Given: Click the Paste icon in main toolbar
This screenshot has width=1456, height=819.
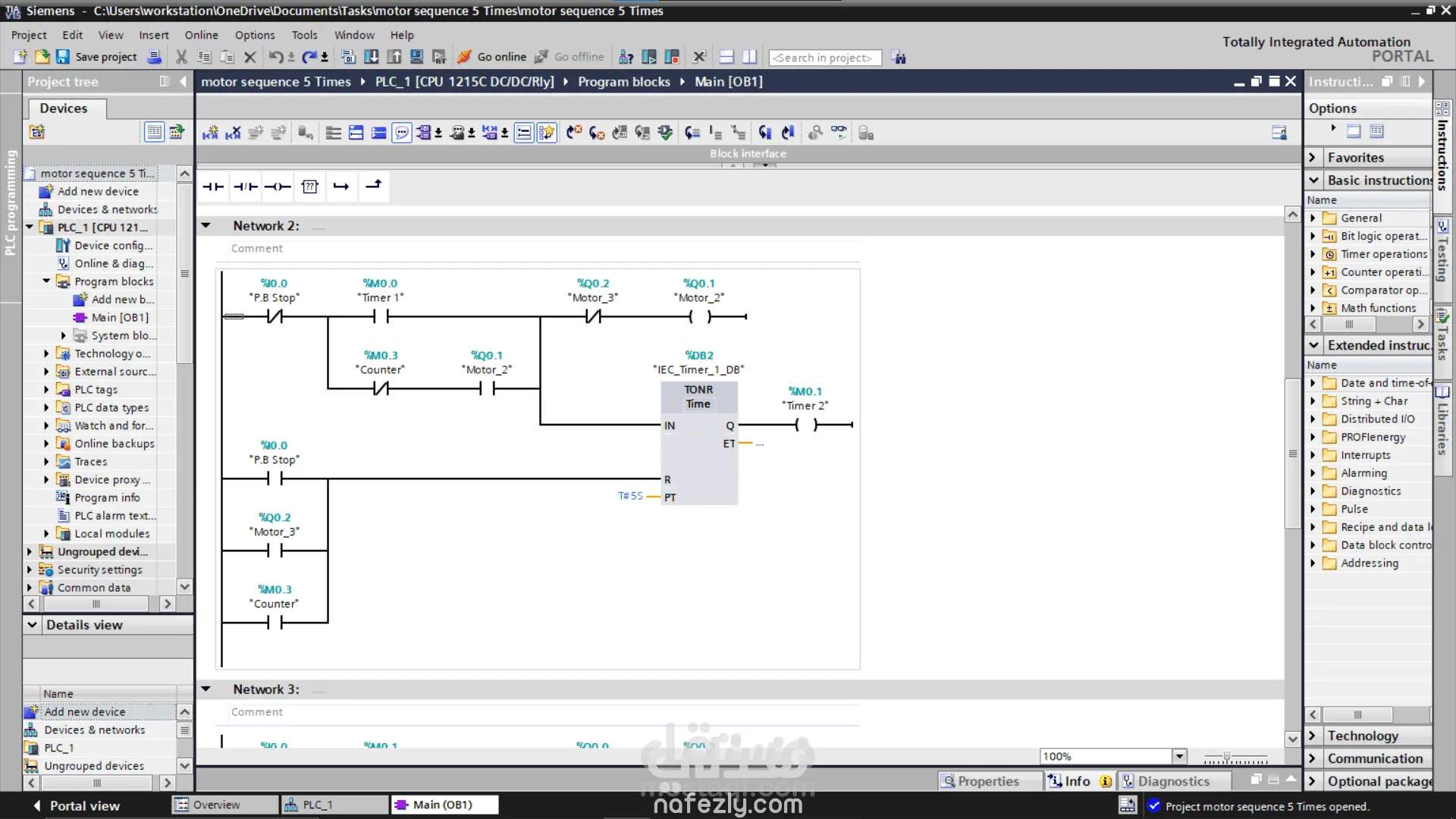Looking at the screenshot, I should pos(227,57).
